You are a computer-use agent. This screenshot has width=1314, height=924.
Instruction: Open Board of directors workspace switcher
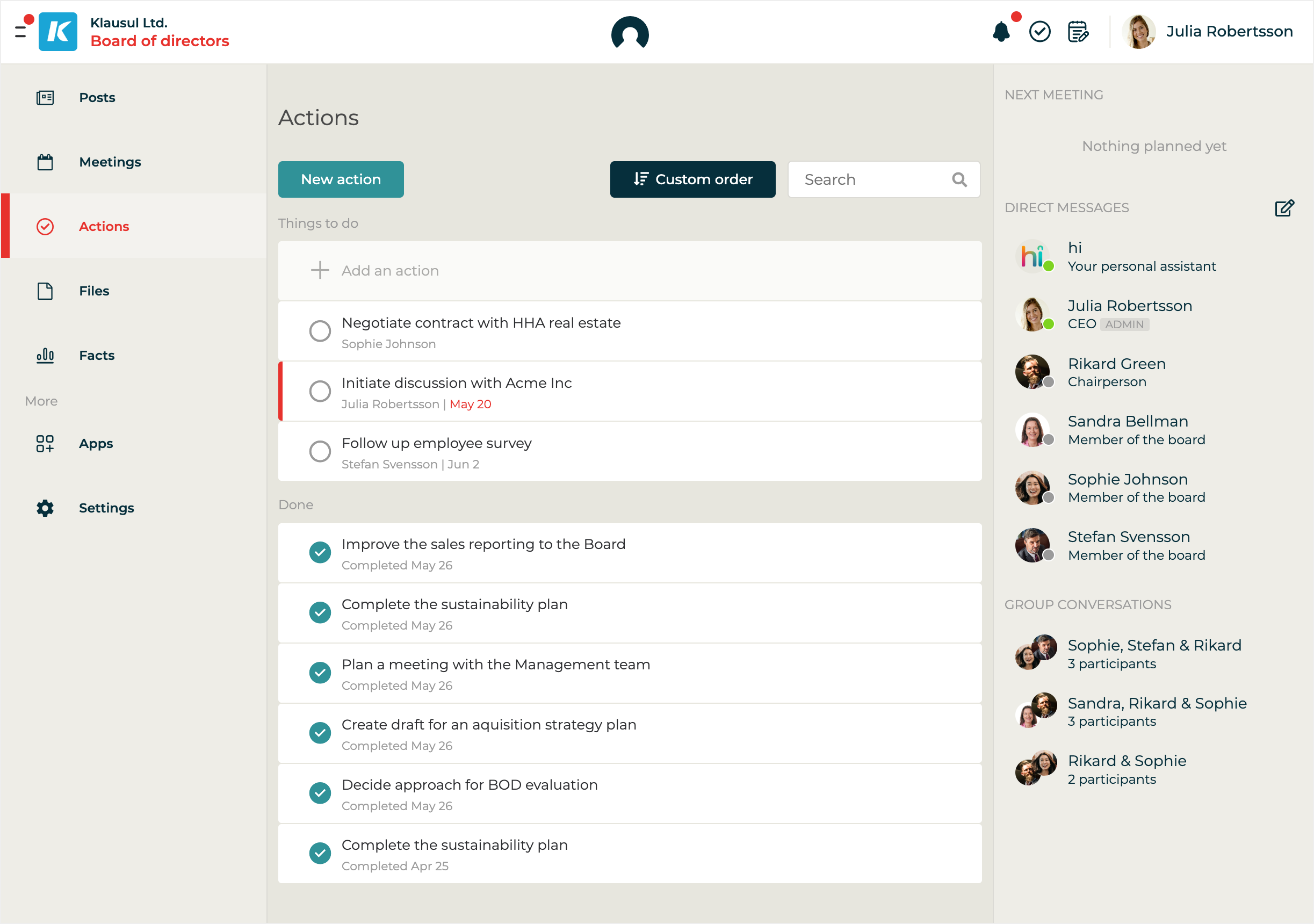point(160,41)
